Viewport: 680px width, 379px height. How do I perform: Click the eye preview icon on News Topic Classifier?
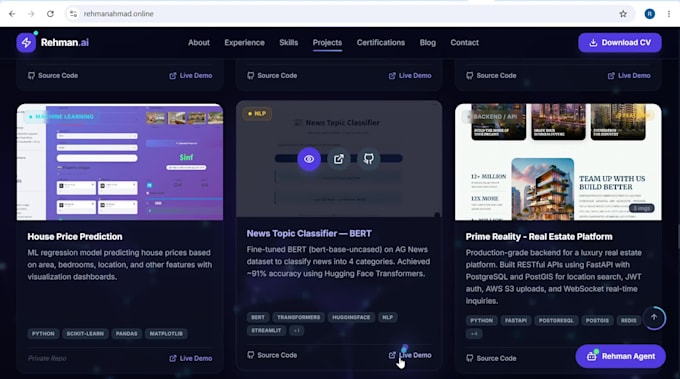[x=309, y=159]
